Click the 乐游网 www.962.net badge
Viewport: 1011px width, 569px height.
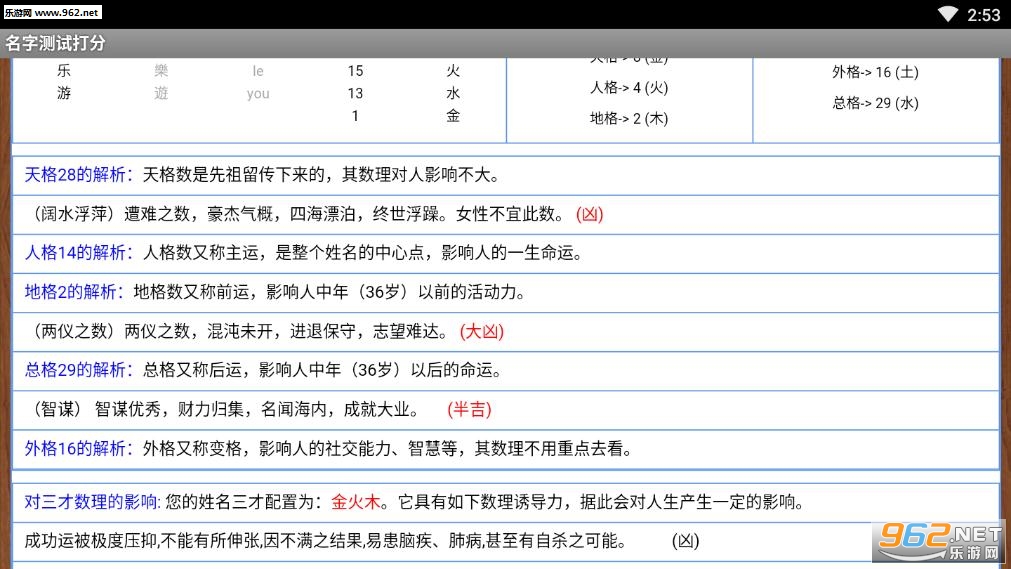tap(52, 12)
